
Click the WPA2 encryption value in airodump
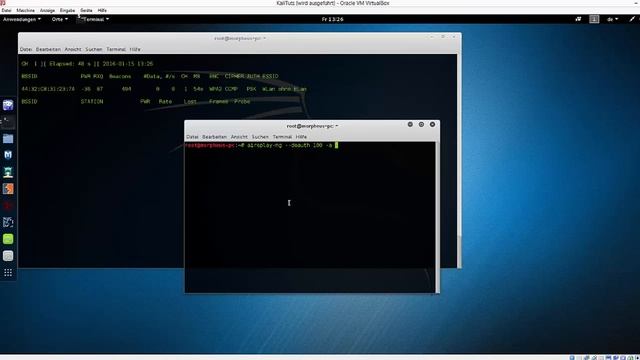216,89
